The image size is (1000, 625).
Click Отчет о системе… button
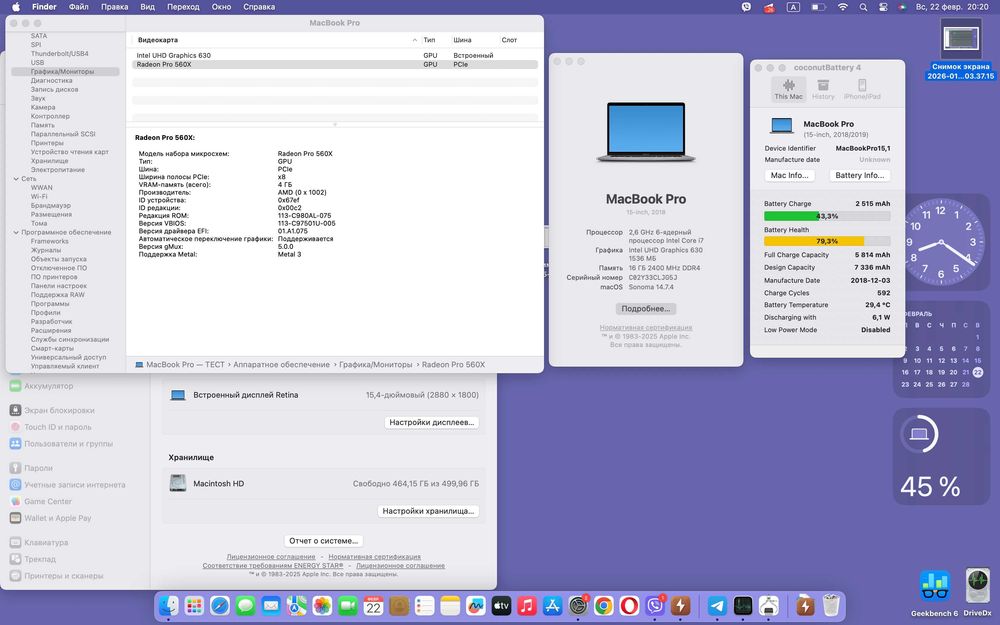point(323,541)
